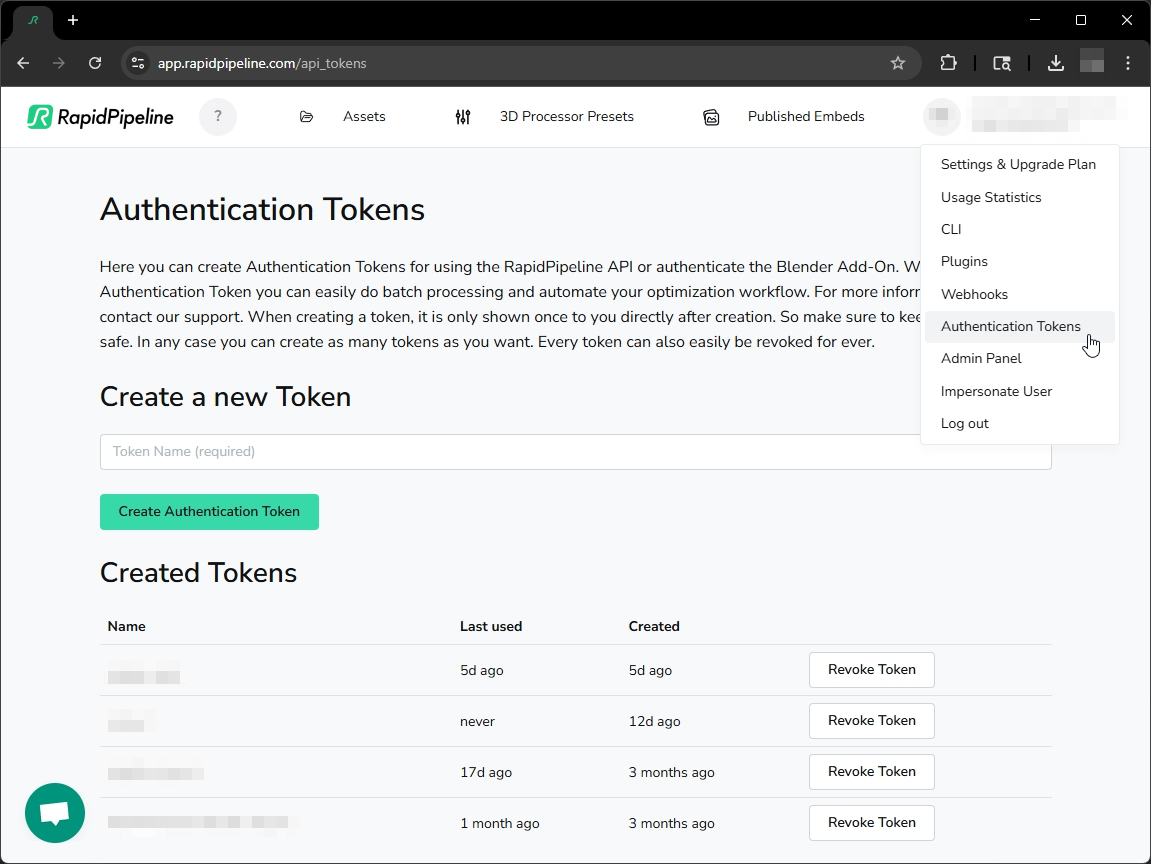Viewport: 1151px width, 864px height.
Task: Go to the next page with forward arrow
Action: click(x=59, y=63)
